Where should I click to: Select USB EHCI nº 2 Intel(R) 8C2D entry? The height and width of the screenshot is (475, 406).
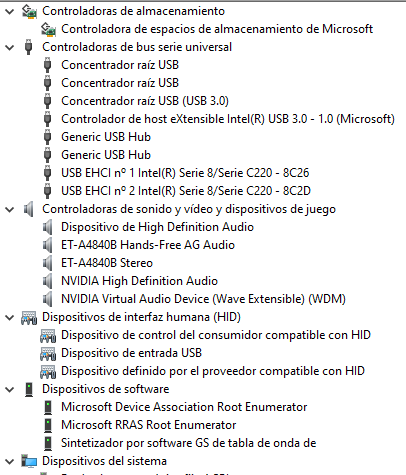[186, 191]
